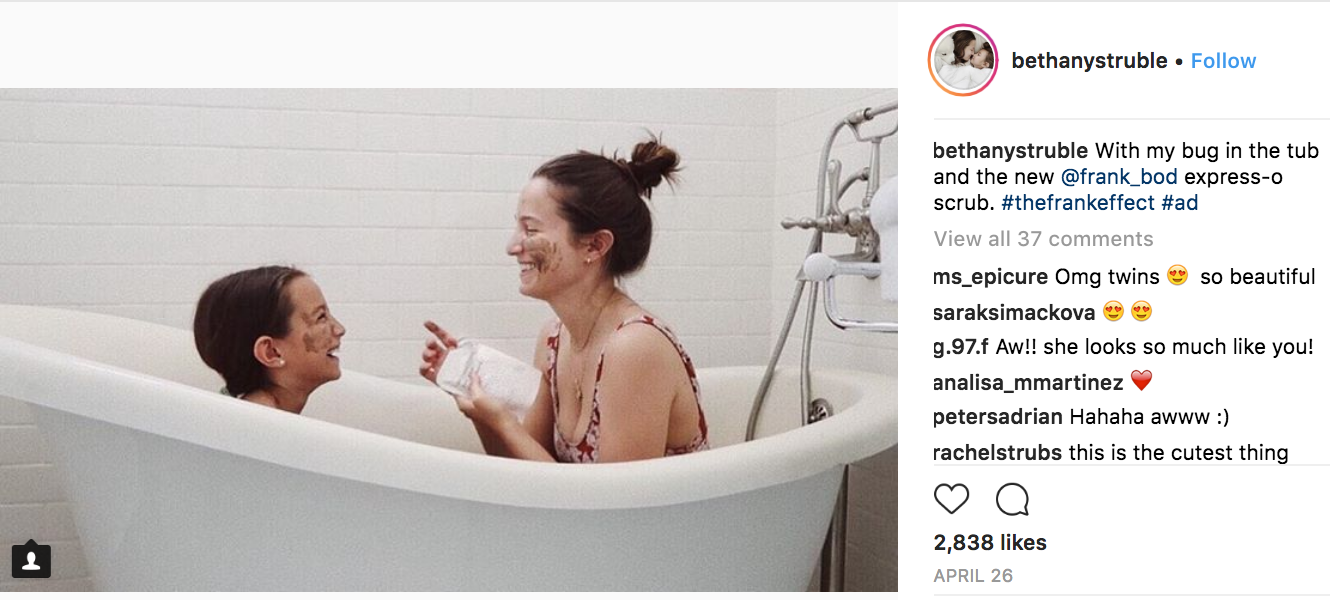View the 2,838 likes list

990,543
